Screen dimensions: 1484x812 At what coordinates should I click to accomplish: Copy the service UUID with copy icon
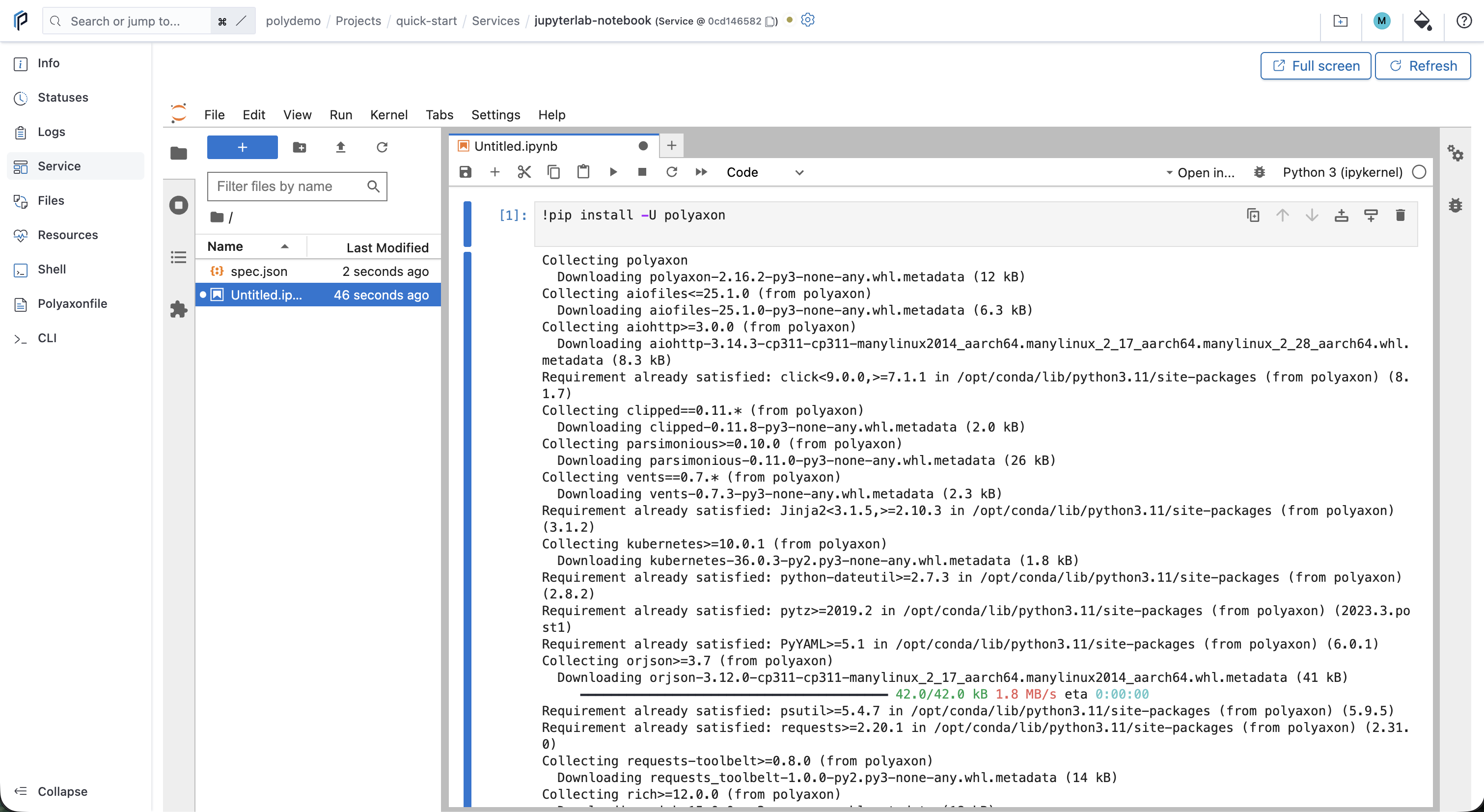(x=769, y=21)
